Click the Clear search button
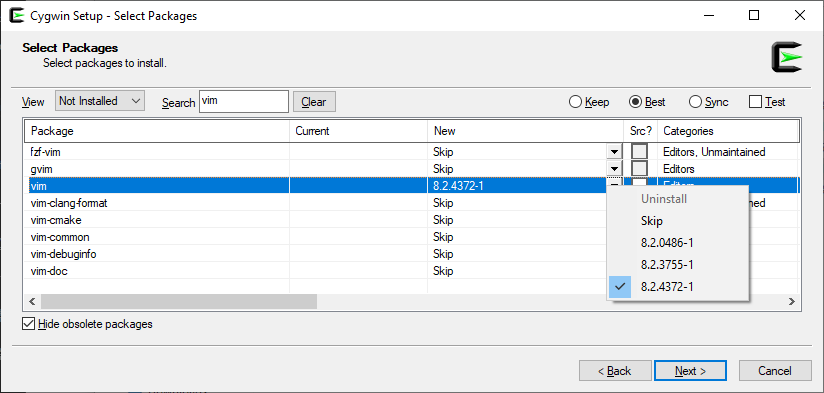824x393 pixels. pyautogui.click(x=314, y=102)
